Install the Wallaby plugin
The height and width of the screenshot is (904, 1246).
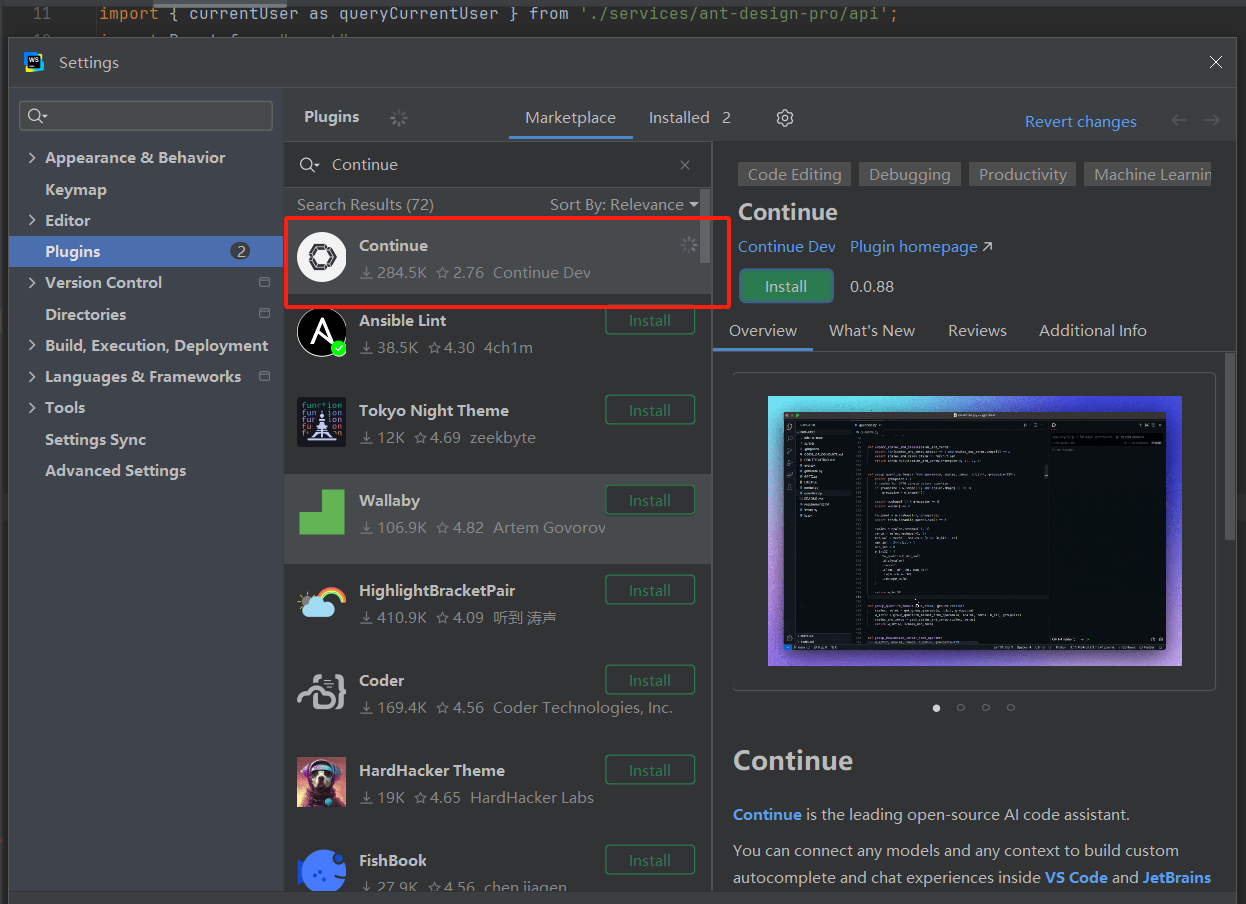(650, 501)
